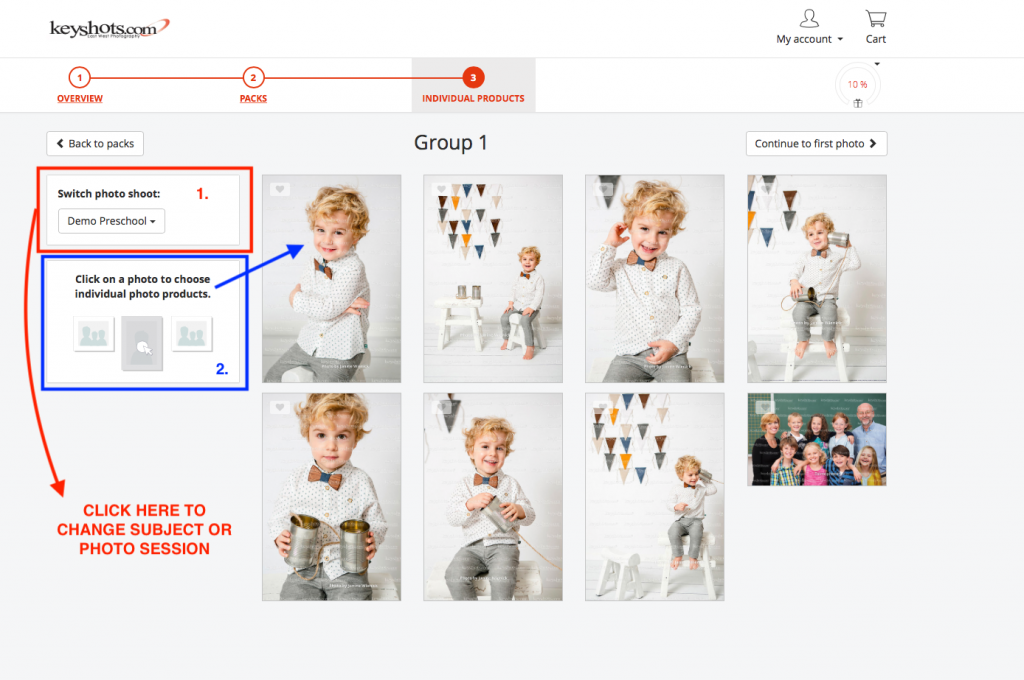Click the gift icon under 10% discount
The height and width of the screenshot is (680, 1024).
click(857, 103)
